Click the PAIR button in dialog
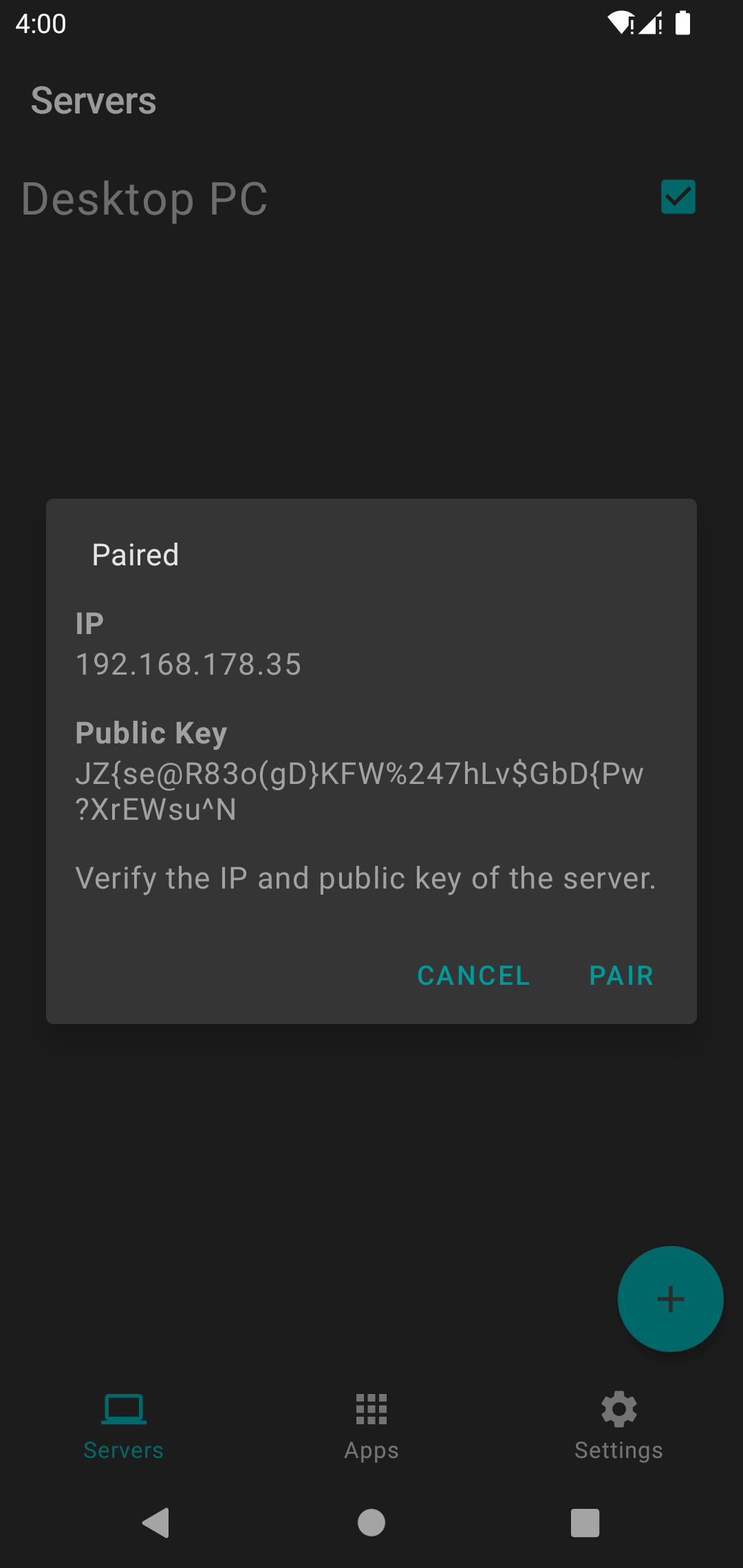 621,975
